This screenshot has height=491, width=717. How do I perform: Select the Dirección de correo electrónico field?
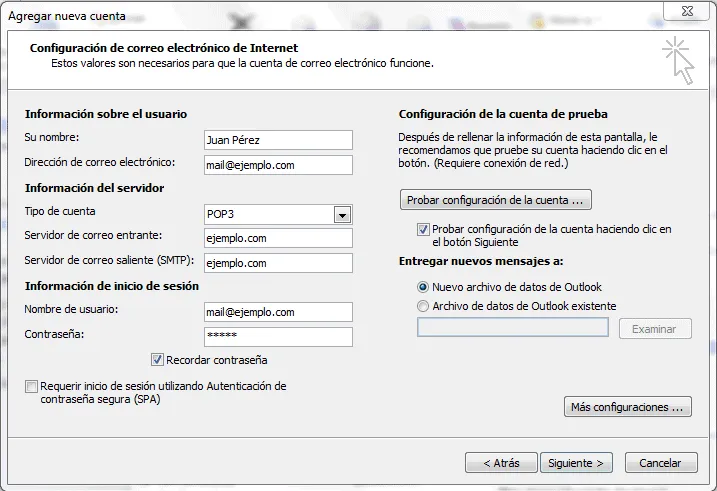277,165
